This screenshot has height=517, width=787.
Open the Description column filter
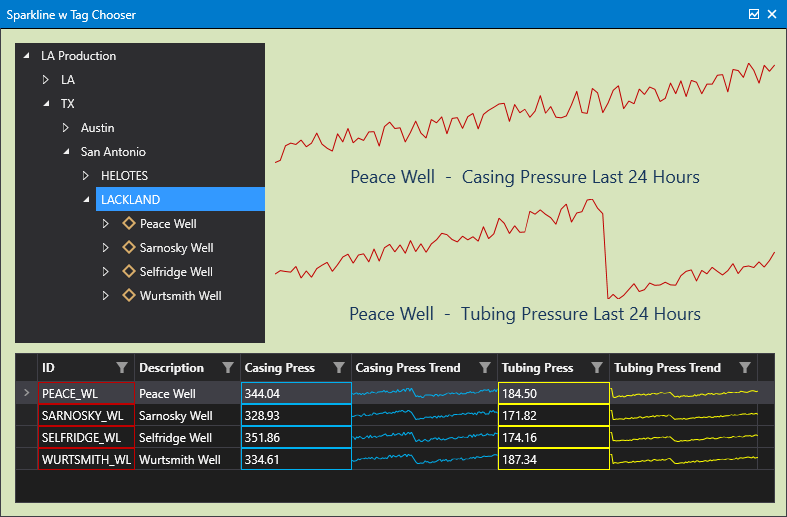click(x=228, y=368)
